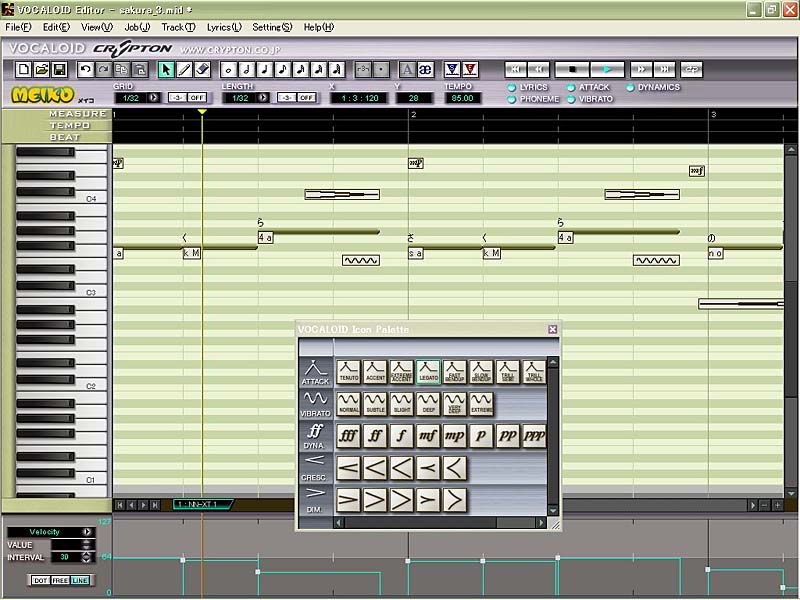Image resolution: width=800 pixels, height=600 pixels.
Task: Pick the mp dynamics icon
Action: point(455,436)
